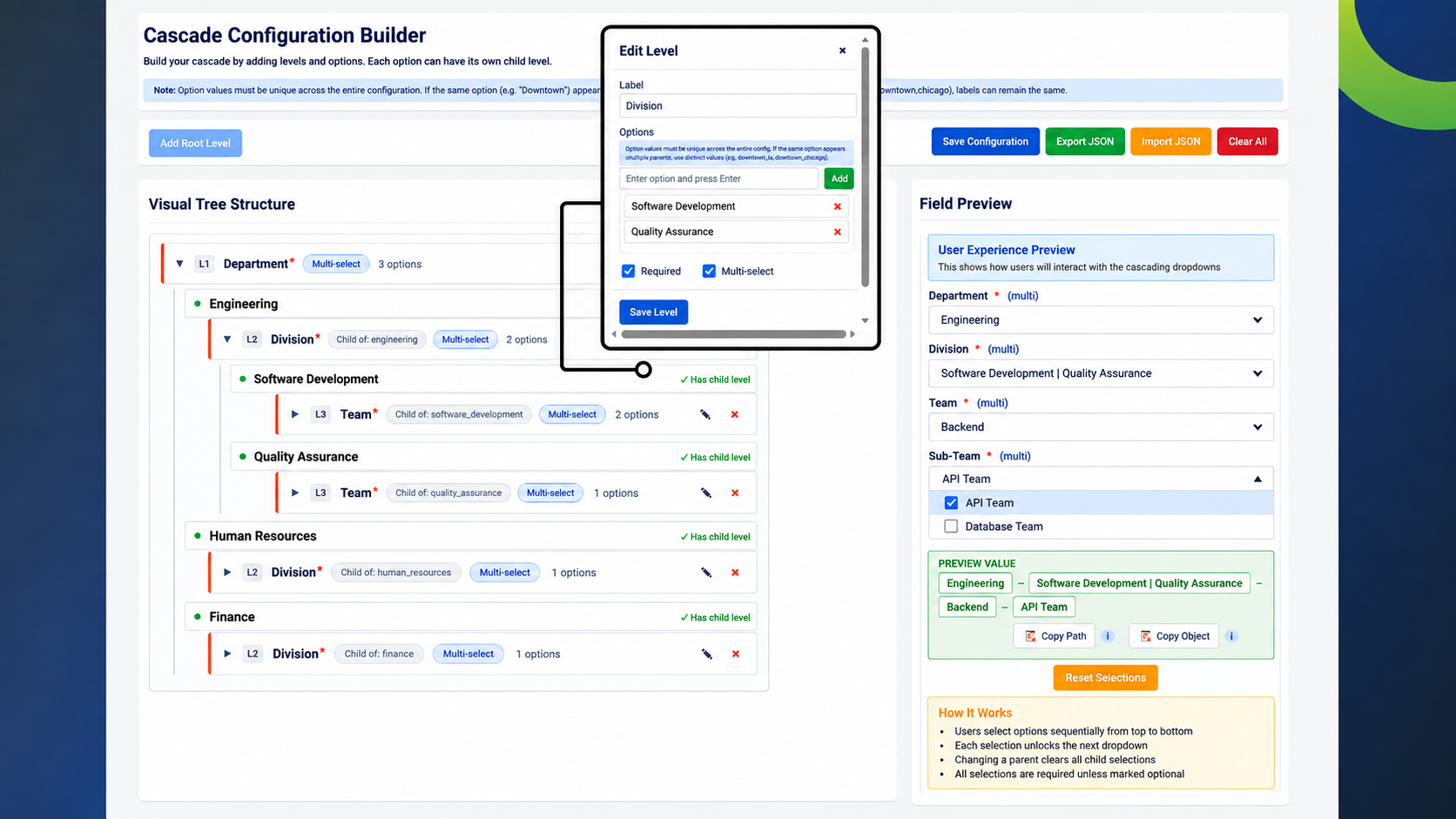The height and width of the screenshot is (819, 1456).
Task: Collapse the L1 Department level
Action: [x=179, y=264]
